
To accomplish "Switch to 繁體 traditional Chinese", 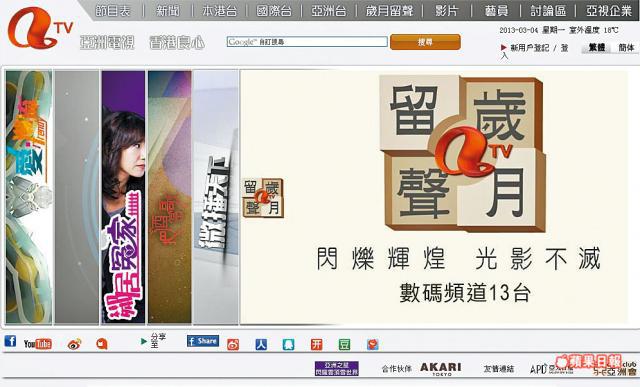I will coord(597,48).
